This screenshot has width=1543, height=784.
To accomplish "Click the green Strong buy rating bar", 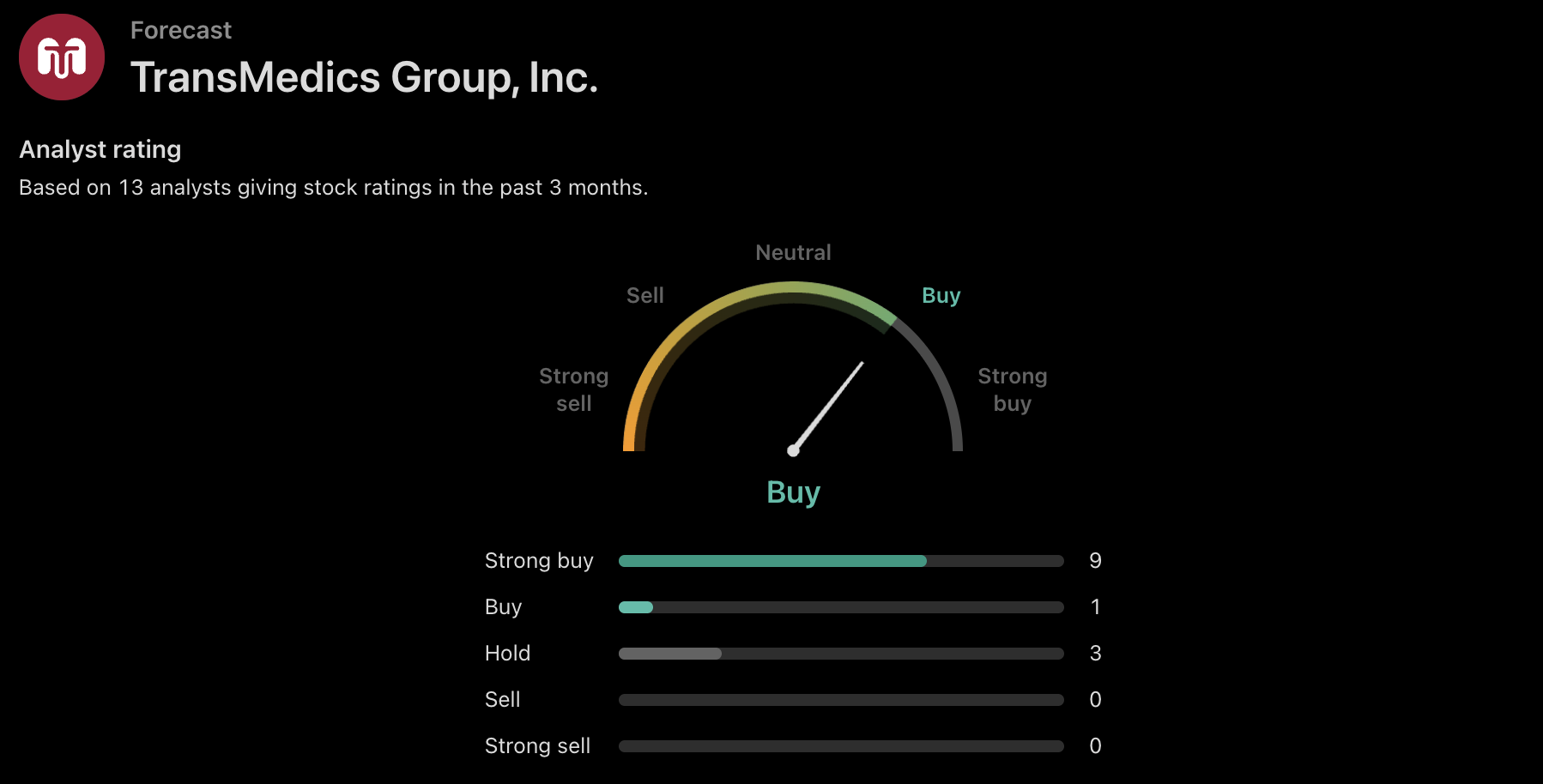I will 772,561.
